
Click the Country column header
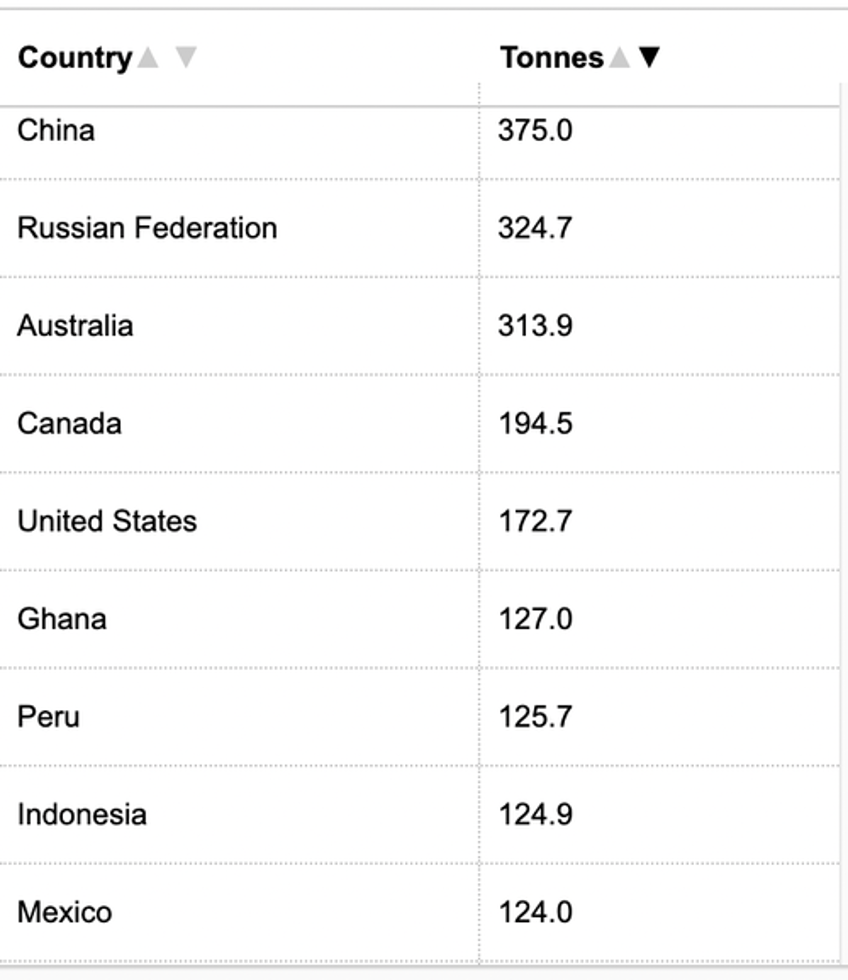click(x=75, y=58)
